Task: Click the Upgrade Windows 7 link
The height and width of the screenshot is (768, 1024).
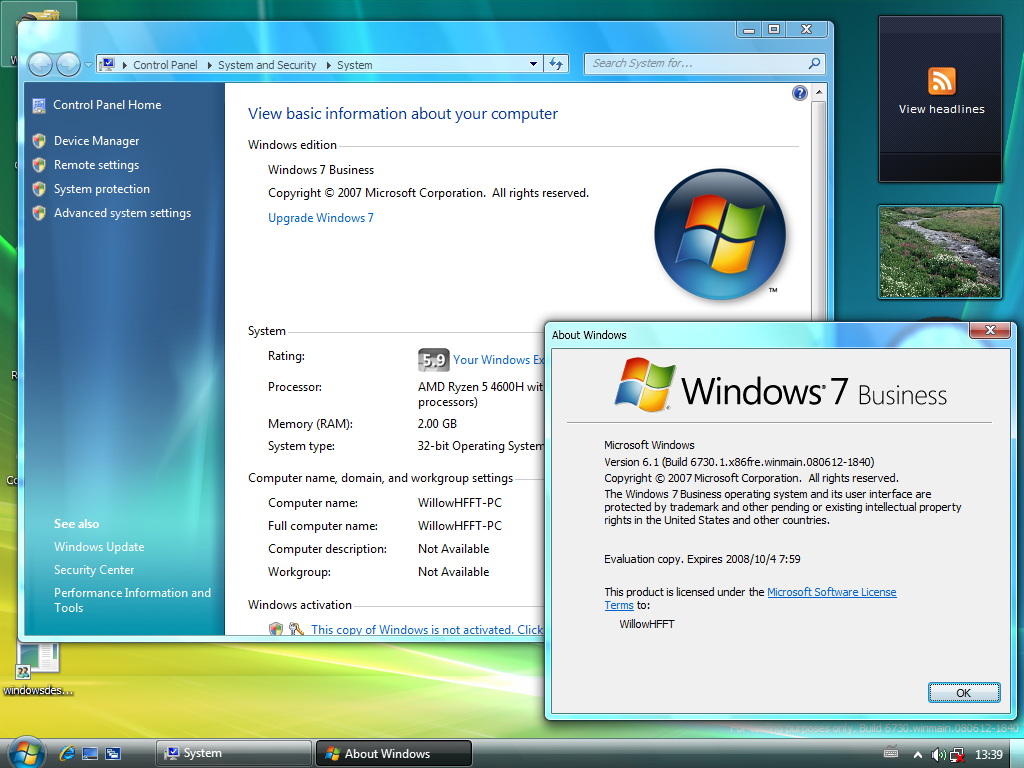Action: pos(321,217)
